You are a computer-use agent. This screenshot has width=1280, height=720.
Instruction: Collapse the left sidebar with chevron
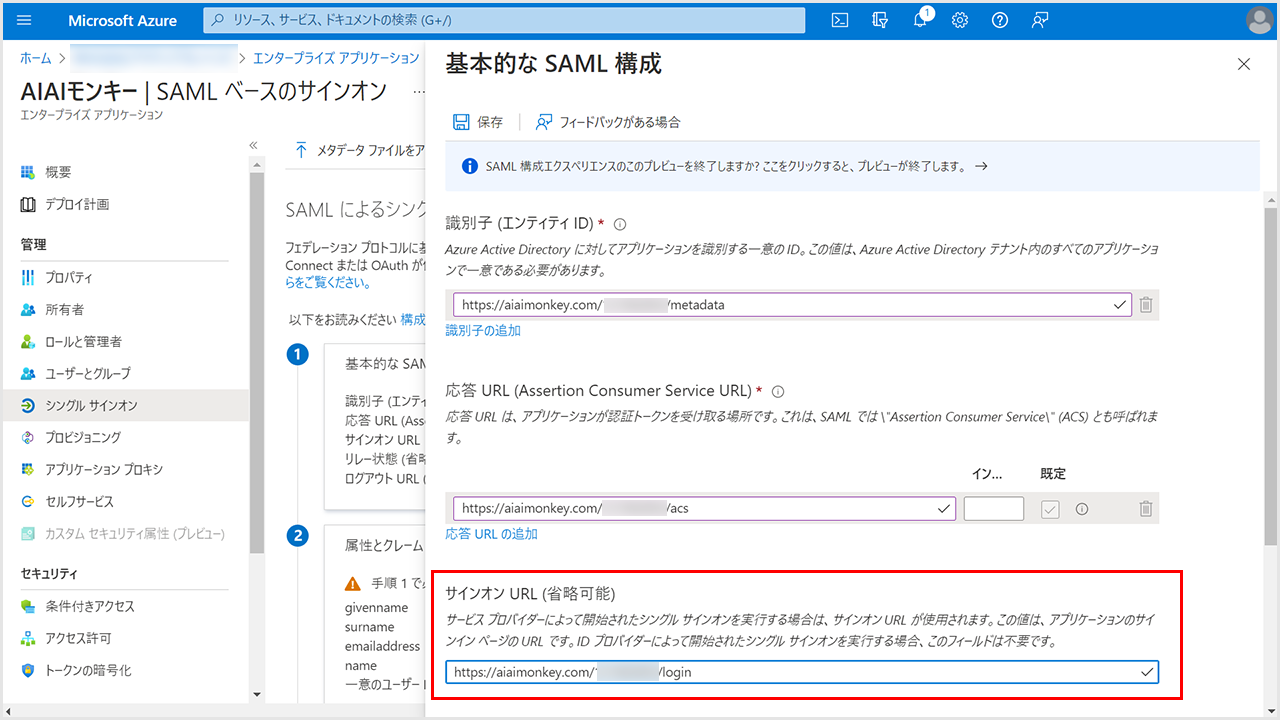254,146
